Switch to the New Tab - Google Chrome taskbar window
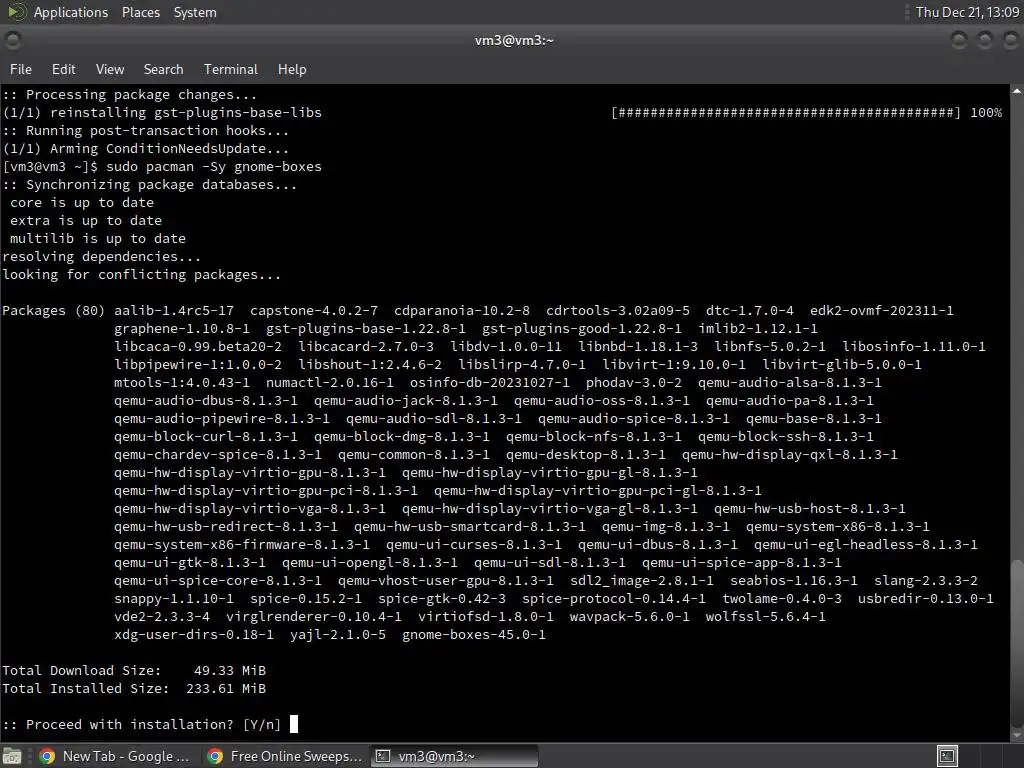The width and height of the screenshot is (1024, 768). [116, 756]
